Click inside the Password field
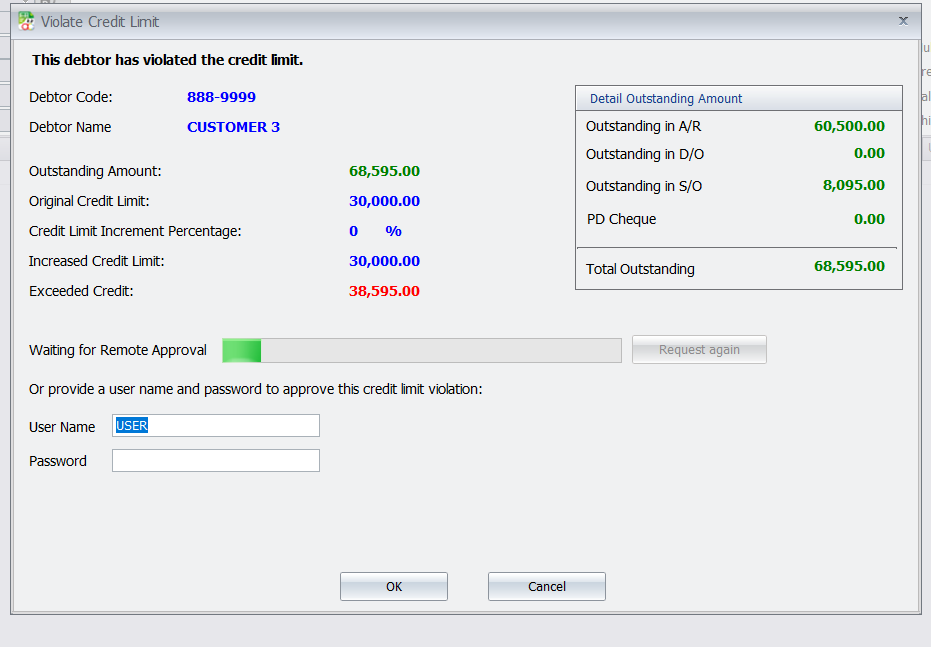Screen dimensions: 931x647 tap(215, 460)
